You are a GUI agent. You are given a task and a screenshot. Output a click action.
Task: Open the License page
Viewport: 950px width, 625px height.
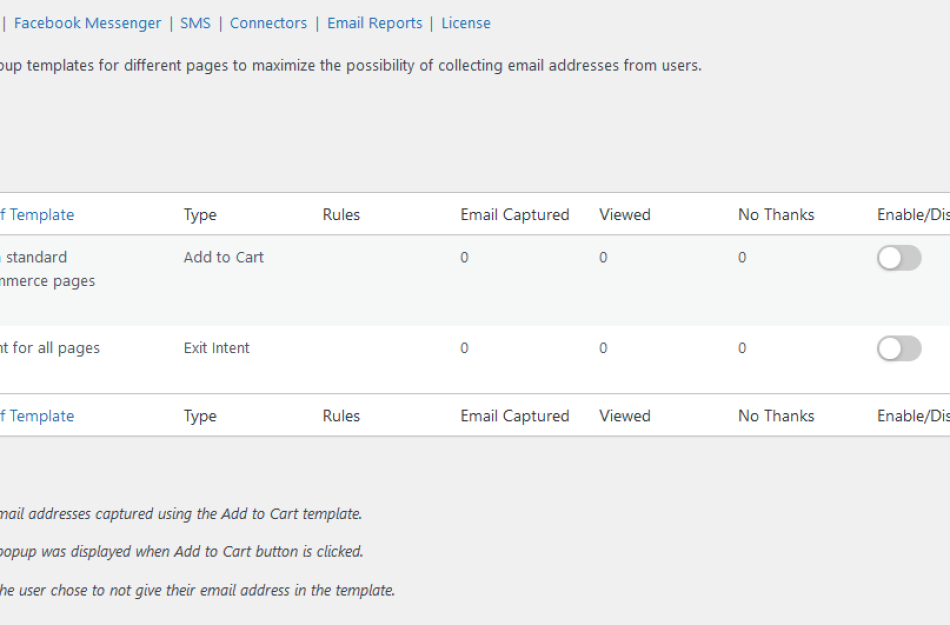coord(466,22)
